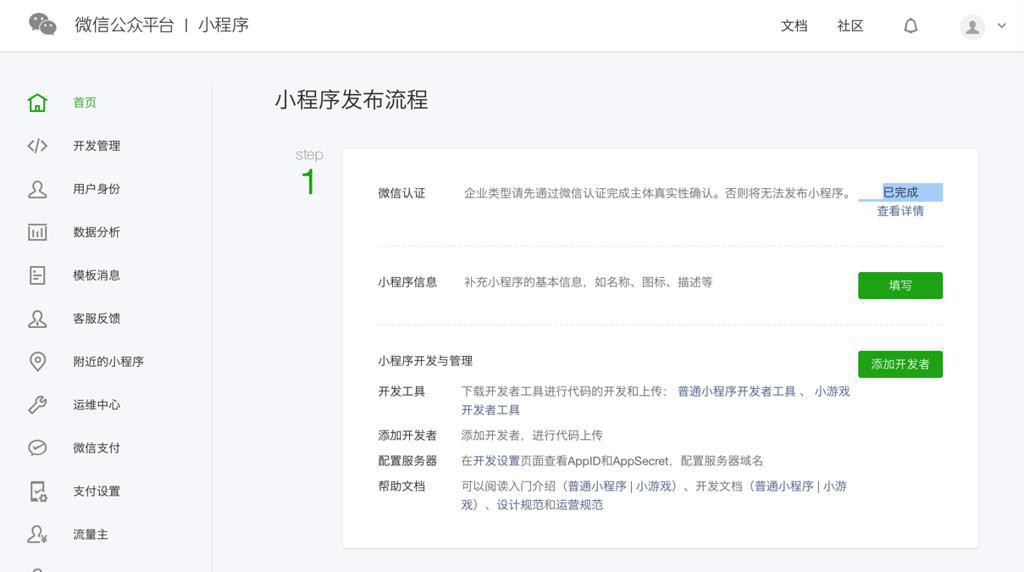This screenshot has width=1024, height=572.
Task: Open the notification bell
Action: point(910,25)
